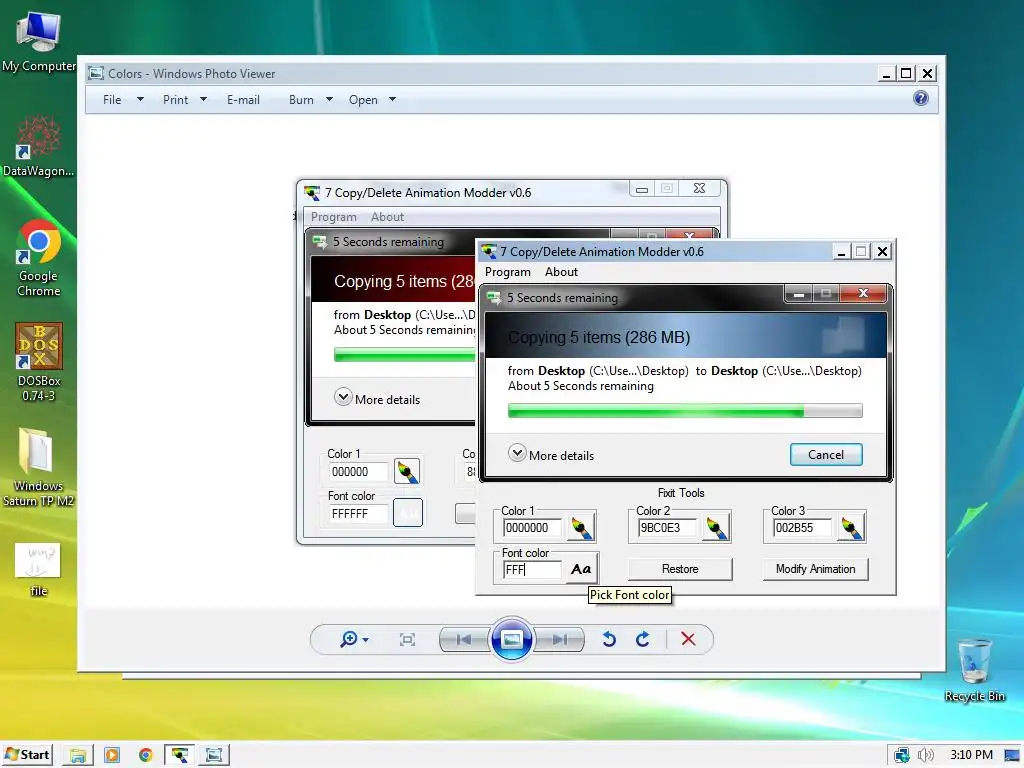
Task: Go to the next photo
Action: tap(560, 639)
